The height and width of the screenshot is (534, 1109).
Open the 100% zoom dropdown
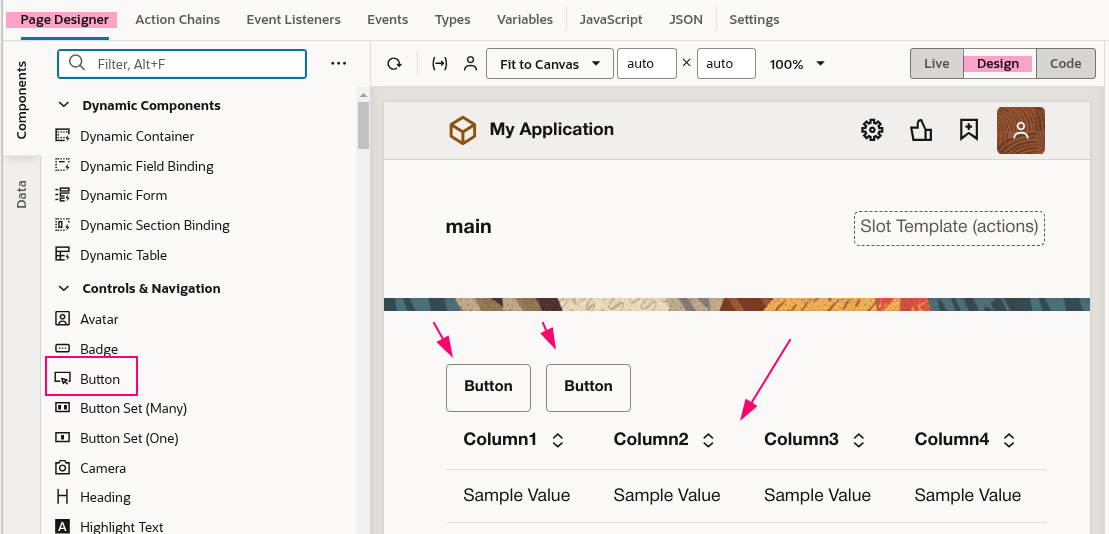click(x=797, y=64)
